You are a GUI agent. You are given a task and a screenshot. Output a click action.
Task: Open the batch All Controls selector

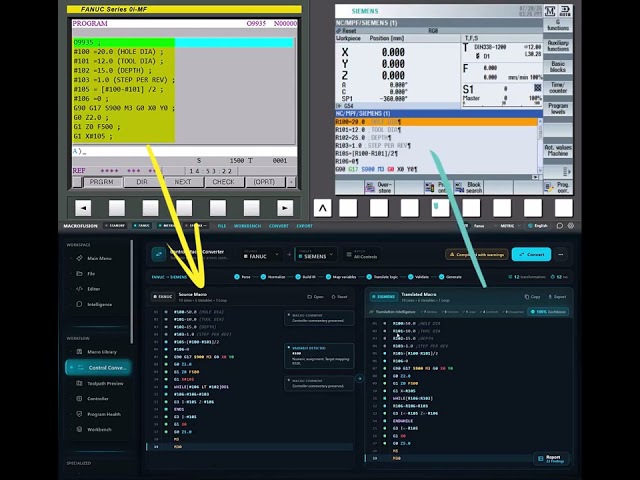[362, 254]
